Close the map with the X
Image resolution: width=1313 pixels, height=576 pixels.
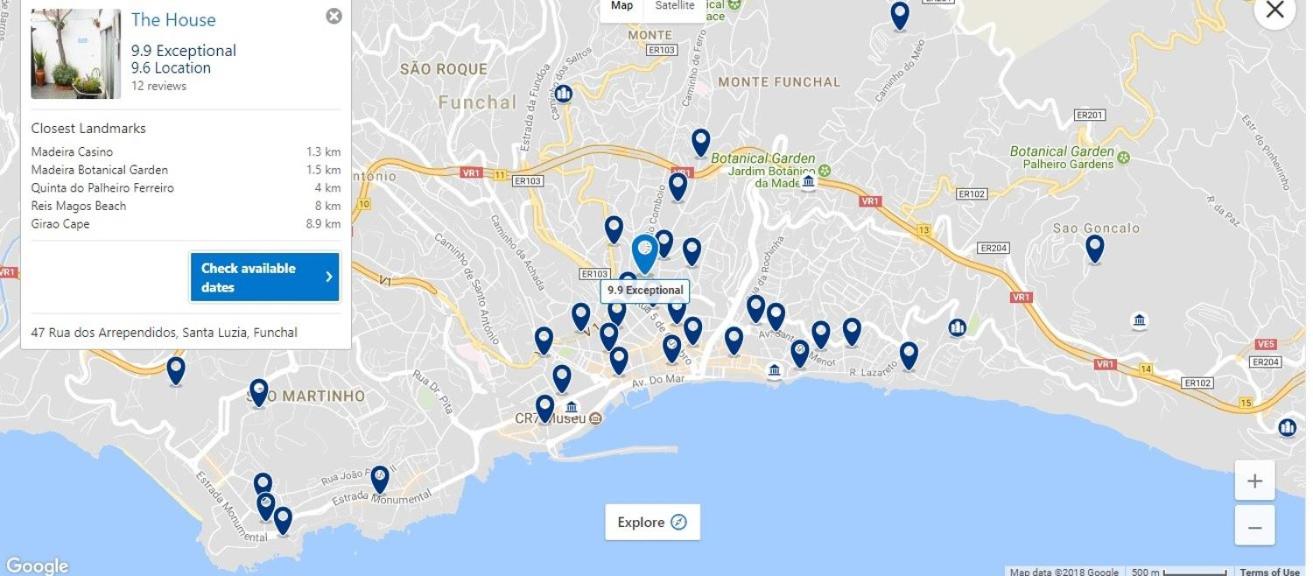pyautogui.click(x=1274, y=10)
